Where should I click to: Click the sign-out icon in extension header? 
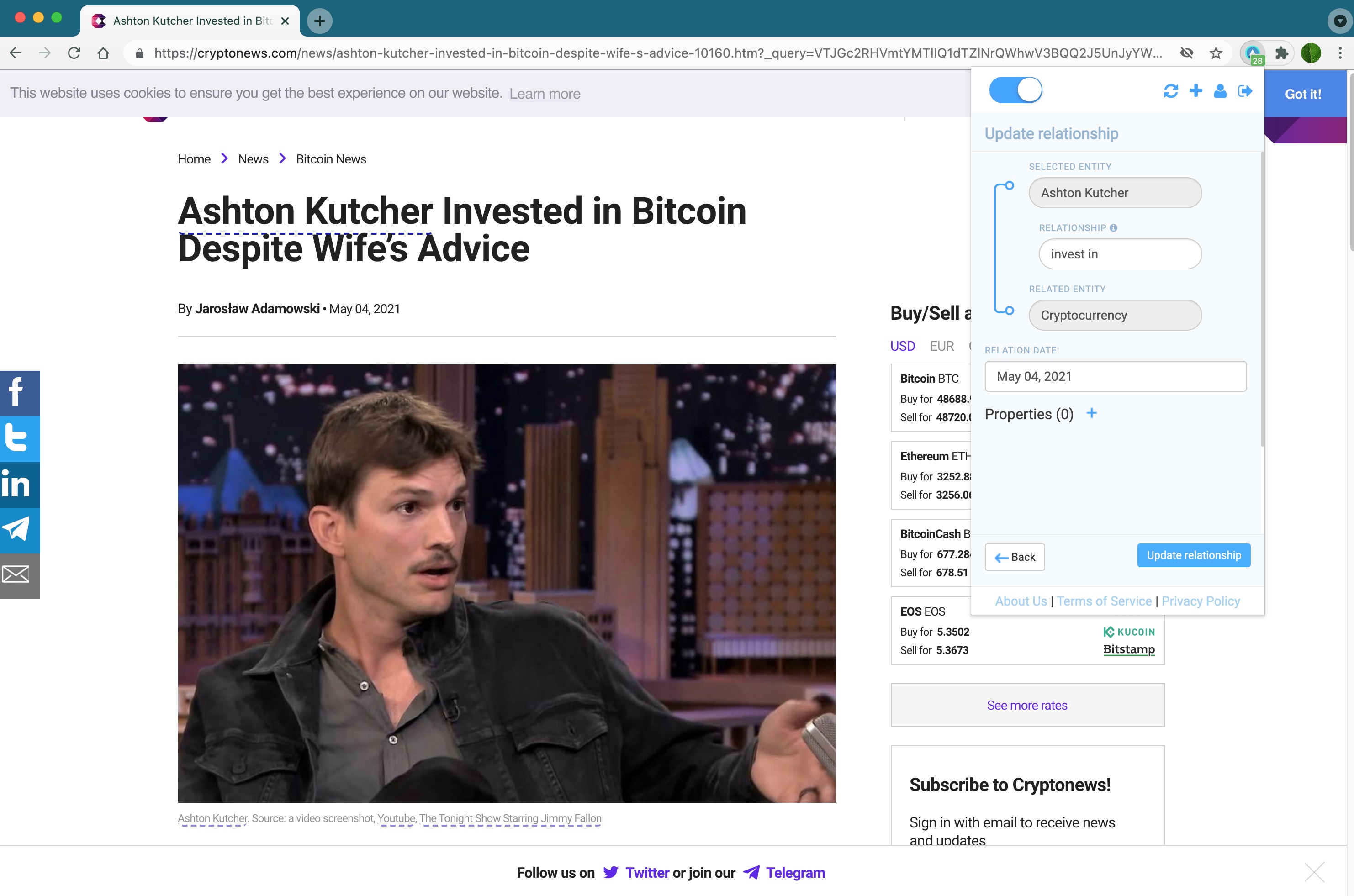tap(1245, 91)
